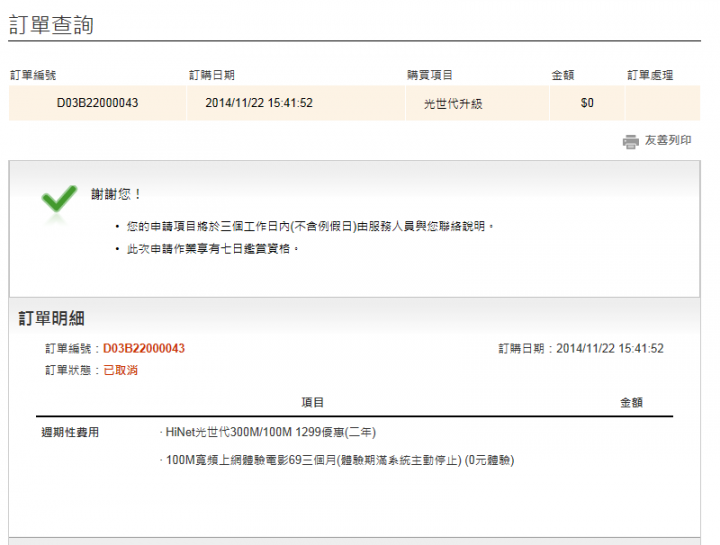Click the 訂單明細 section heading

(x=51, y=318)
